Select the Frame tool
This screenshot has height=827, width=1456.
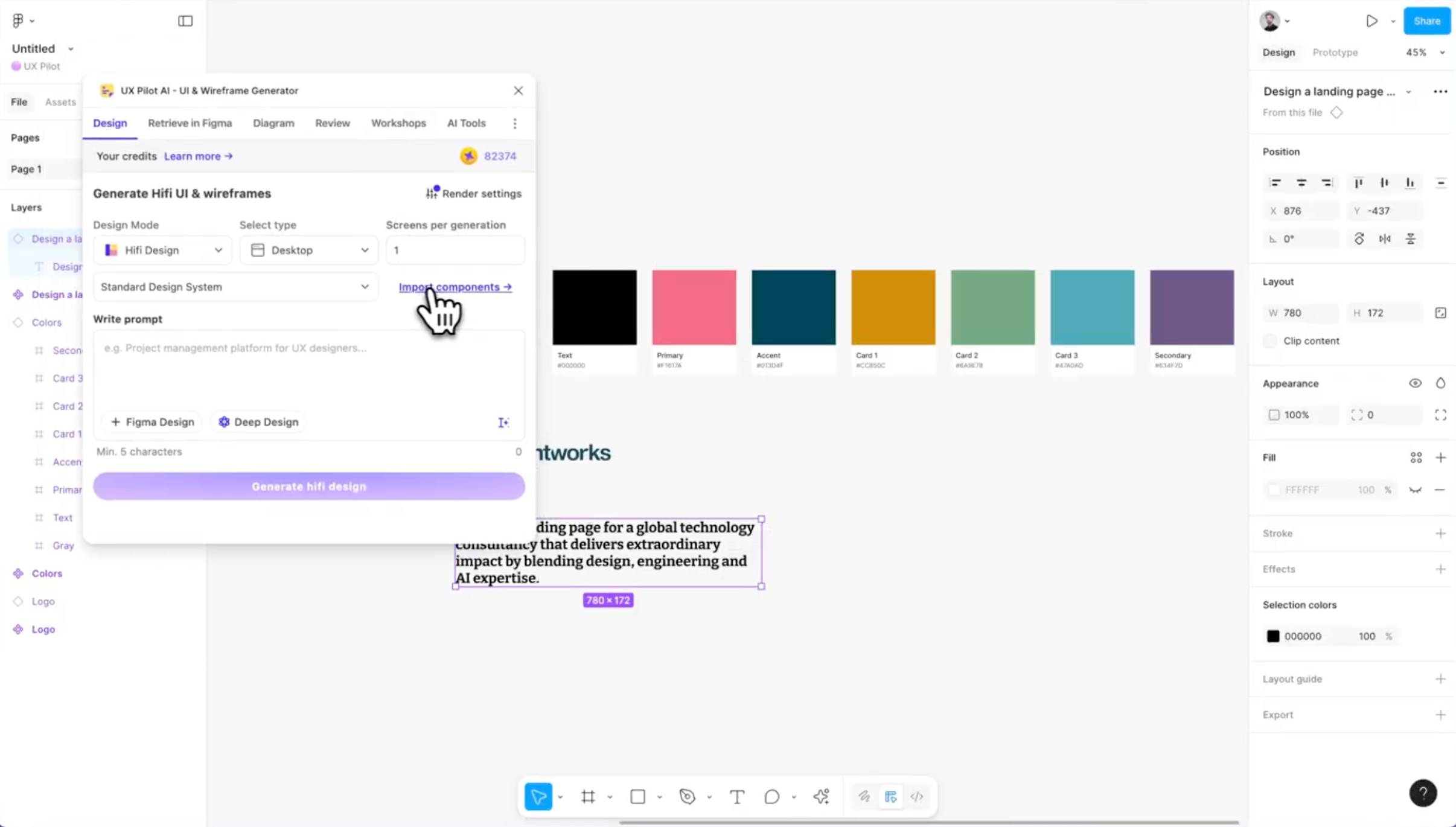point(588,797)
